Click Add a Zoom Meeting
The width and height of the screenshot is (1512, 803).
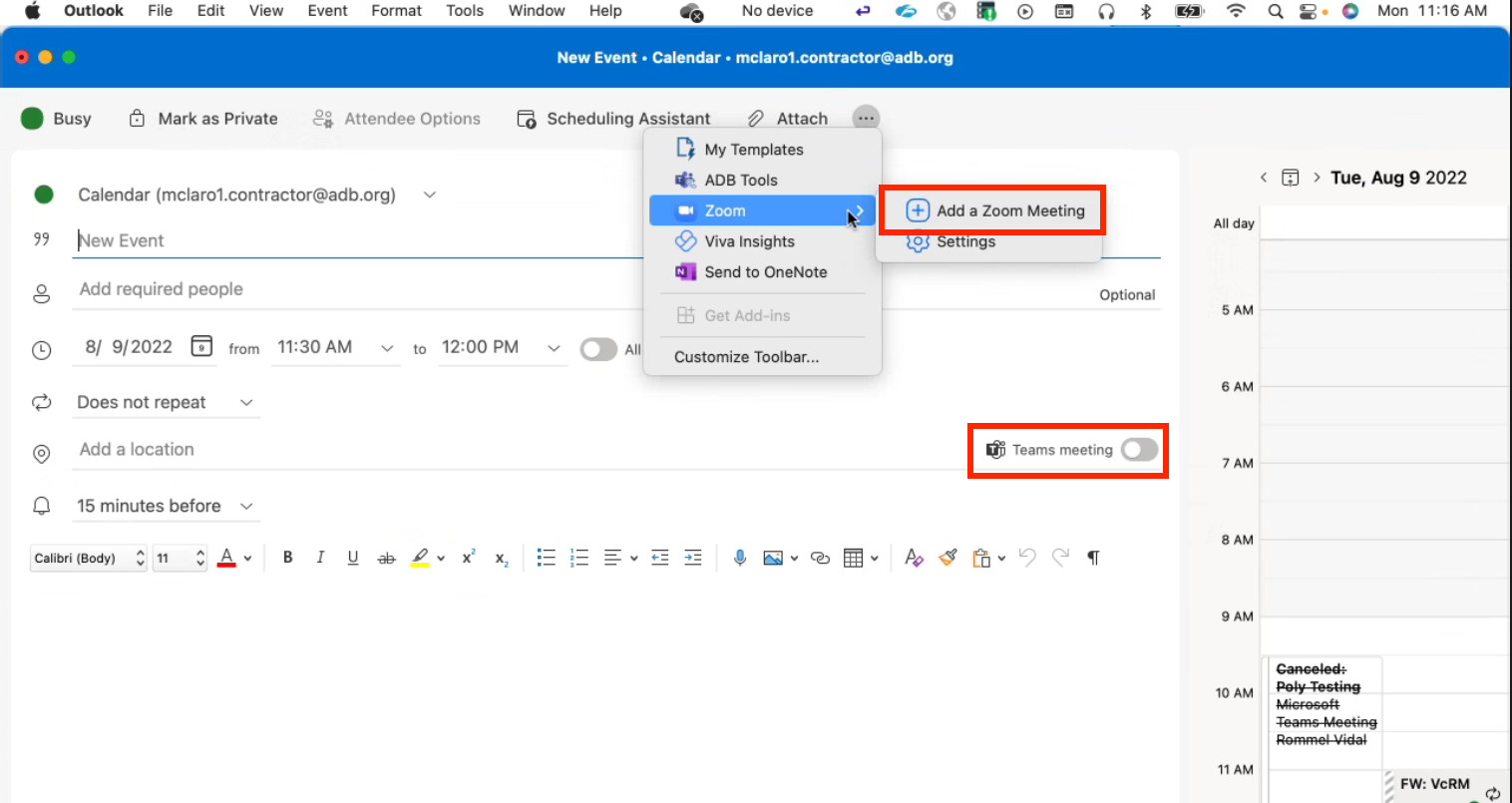tap(994, 210)
